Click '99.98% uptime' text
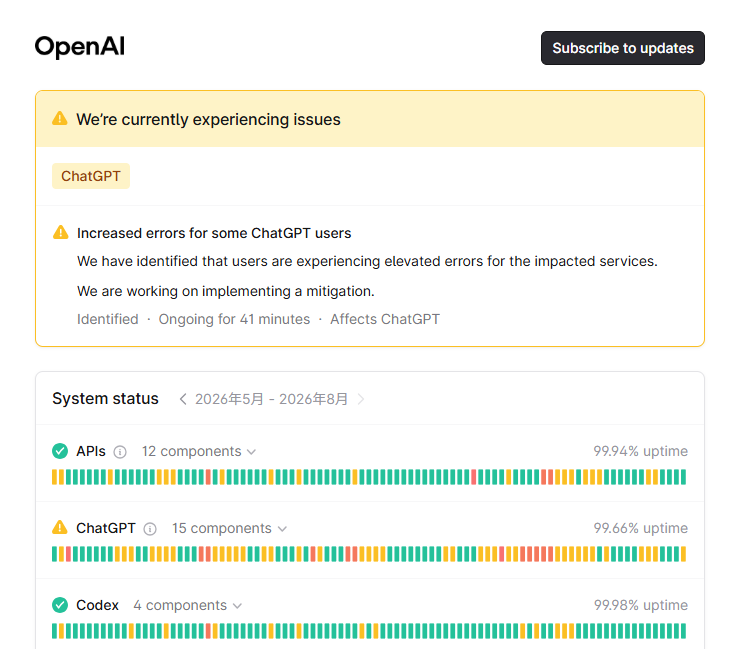This screenshot has height=649, width=754. 641,605
